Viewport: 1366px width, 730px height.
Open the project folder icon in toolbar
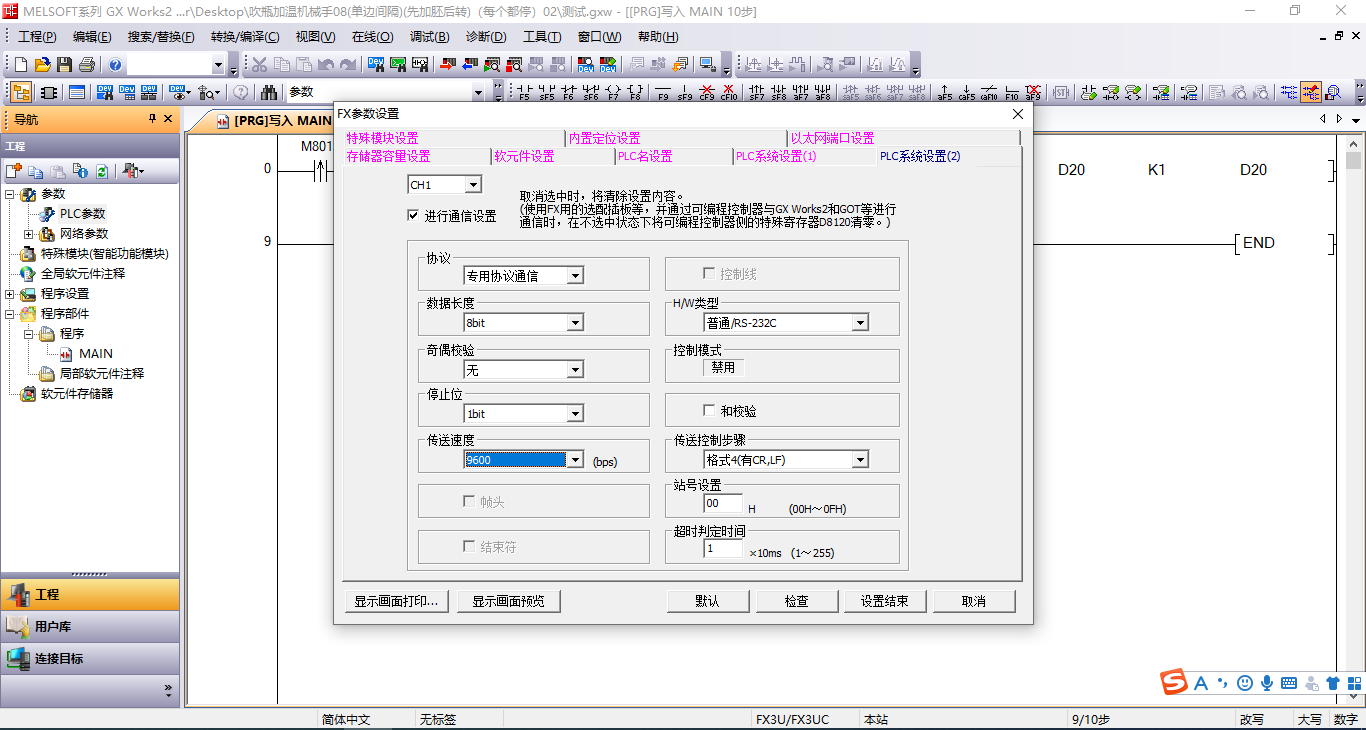[x=42, y=65]
